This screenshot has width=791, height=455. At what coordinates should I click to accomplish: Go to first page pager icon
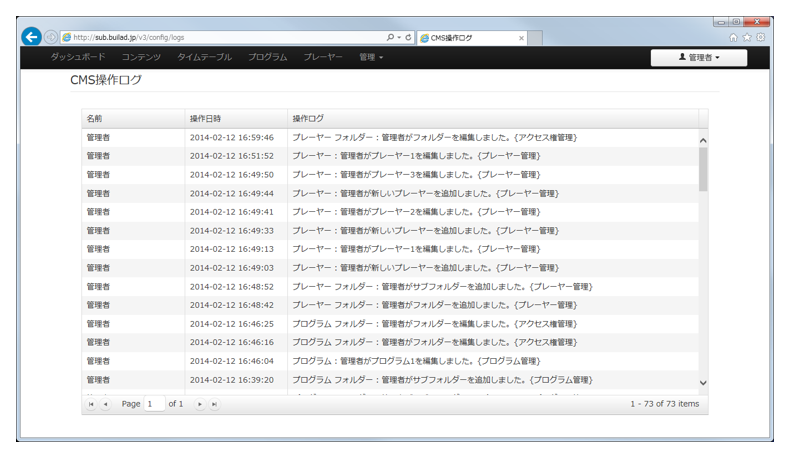click(x=91, y=404)
